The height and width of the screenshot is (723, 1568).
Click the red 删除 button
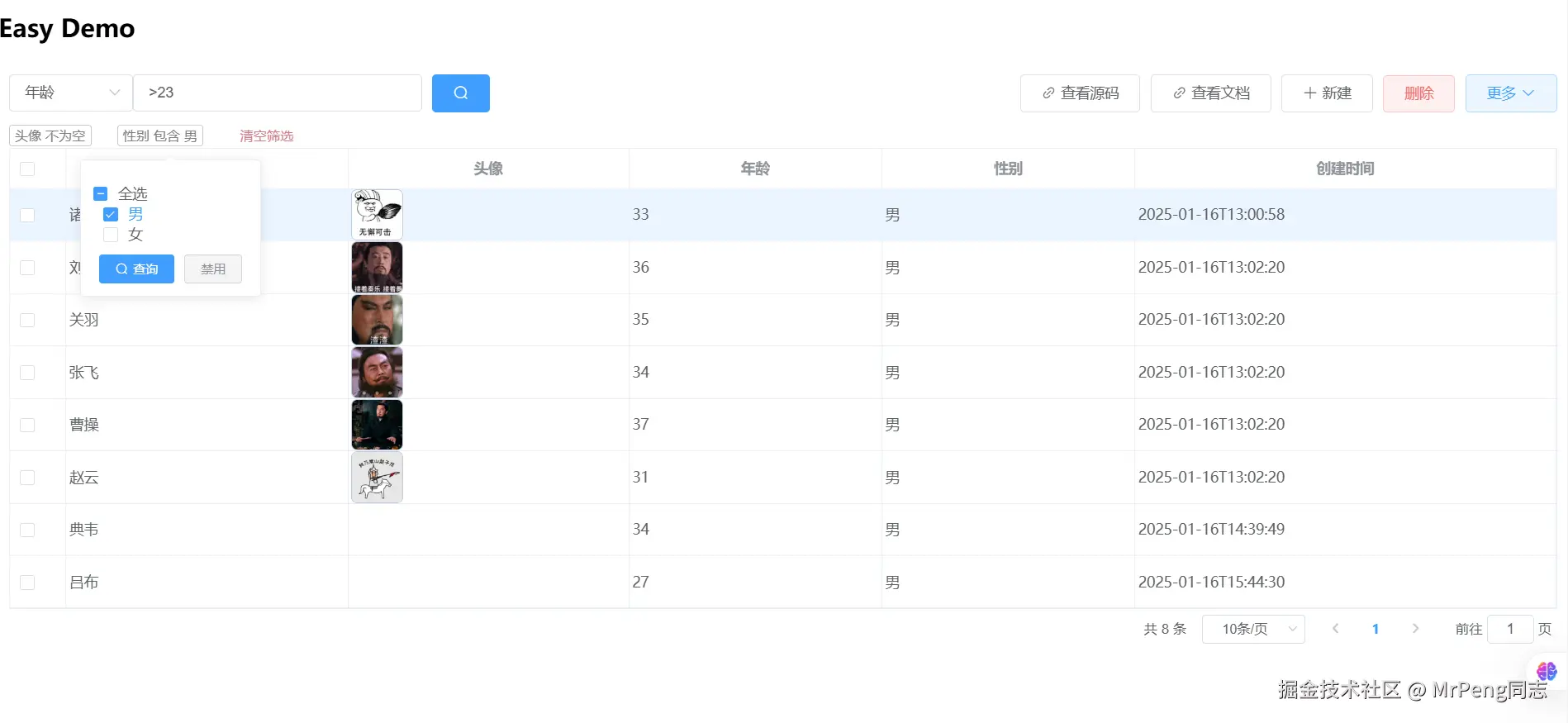pos(1418,93)
